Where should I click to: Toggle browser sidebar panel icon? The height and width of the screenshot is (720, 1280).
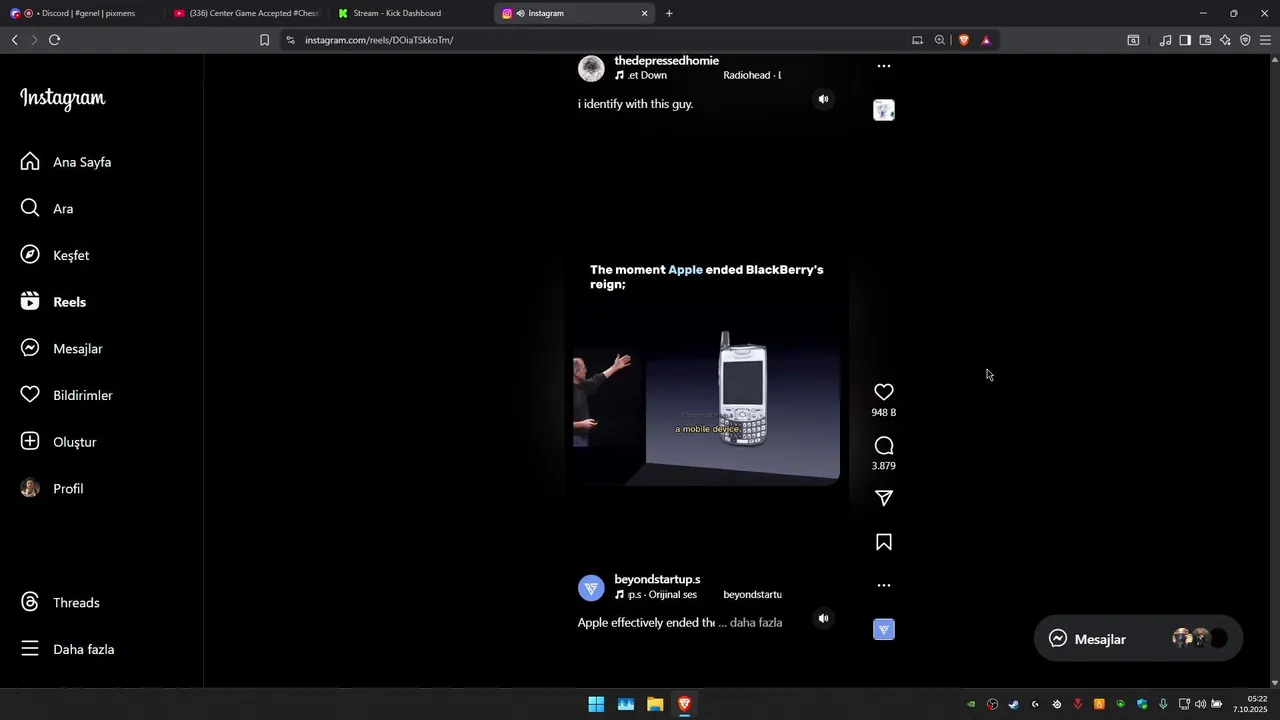(x=1185, y=40)
